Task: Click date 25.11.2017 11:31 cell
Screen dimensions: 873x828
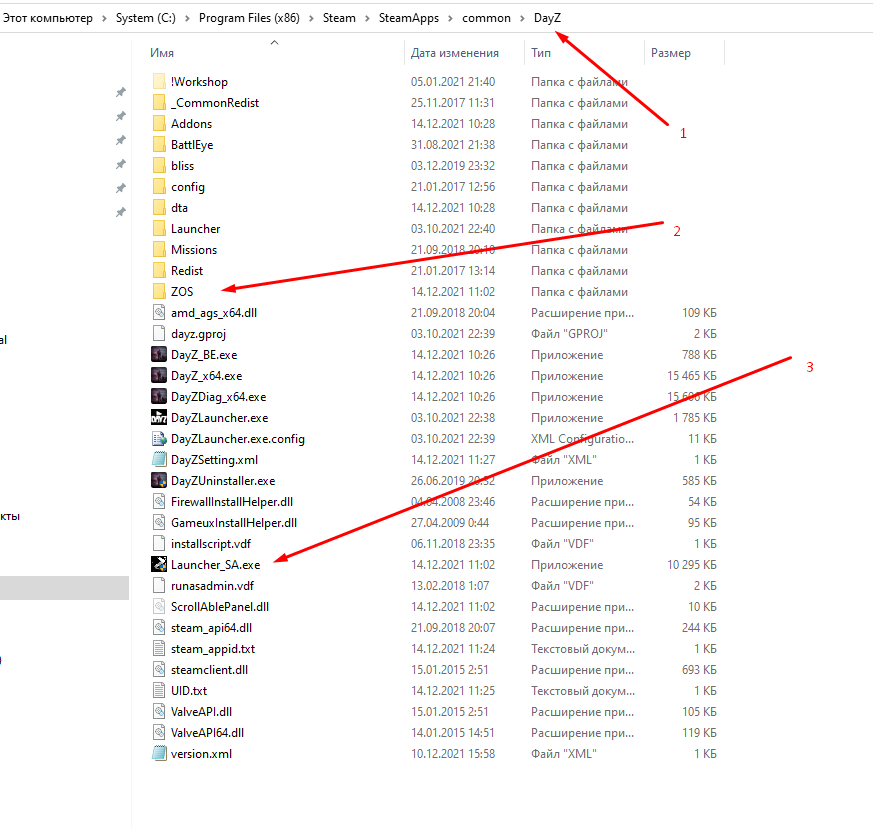Action: click(453, 102)
